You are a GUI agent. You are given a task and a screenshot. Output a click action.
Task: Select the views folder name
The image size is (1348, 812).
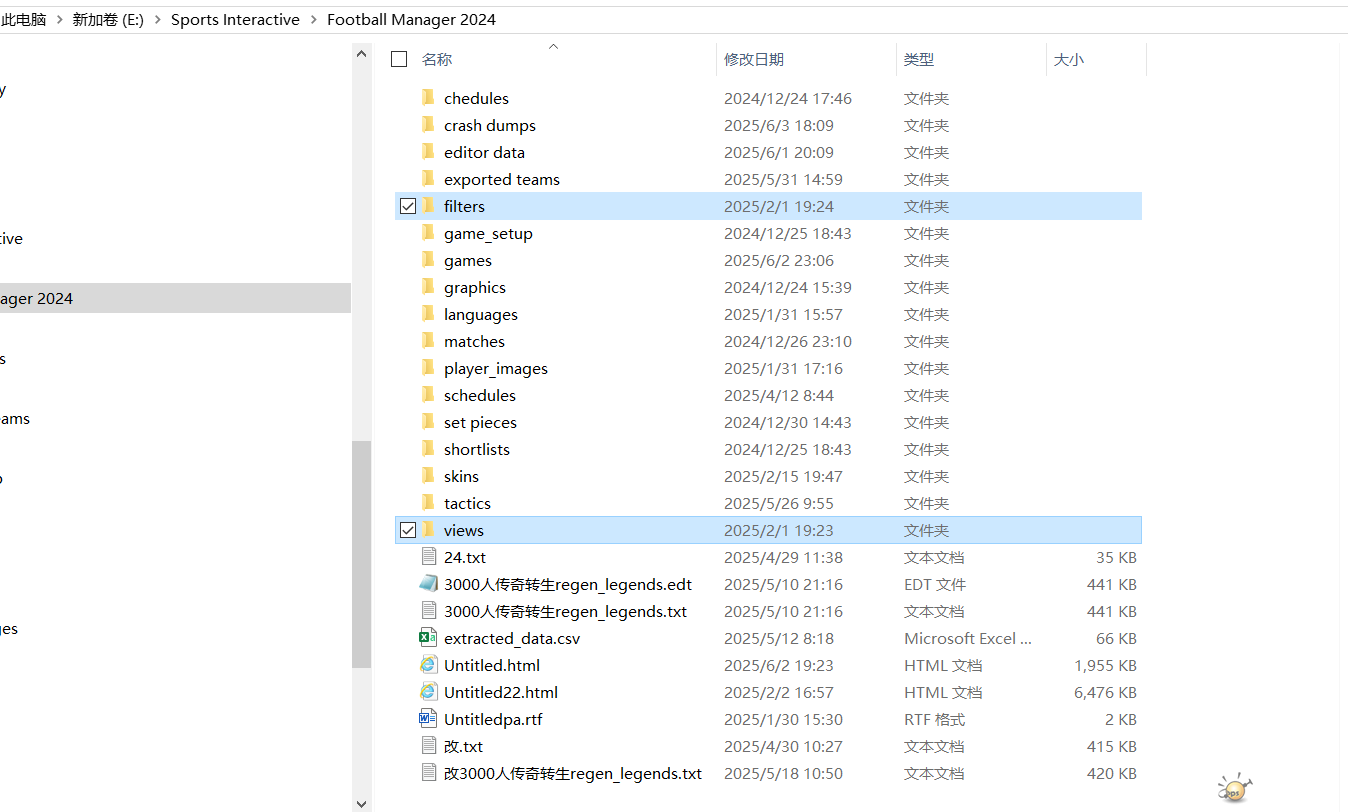click(x=464, y=530)
